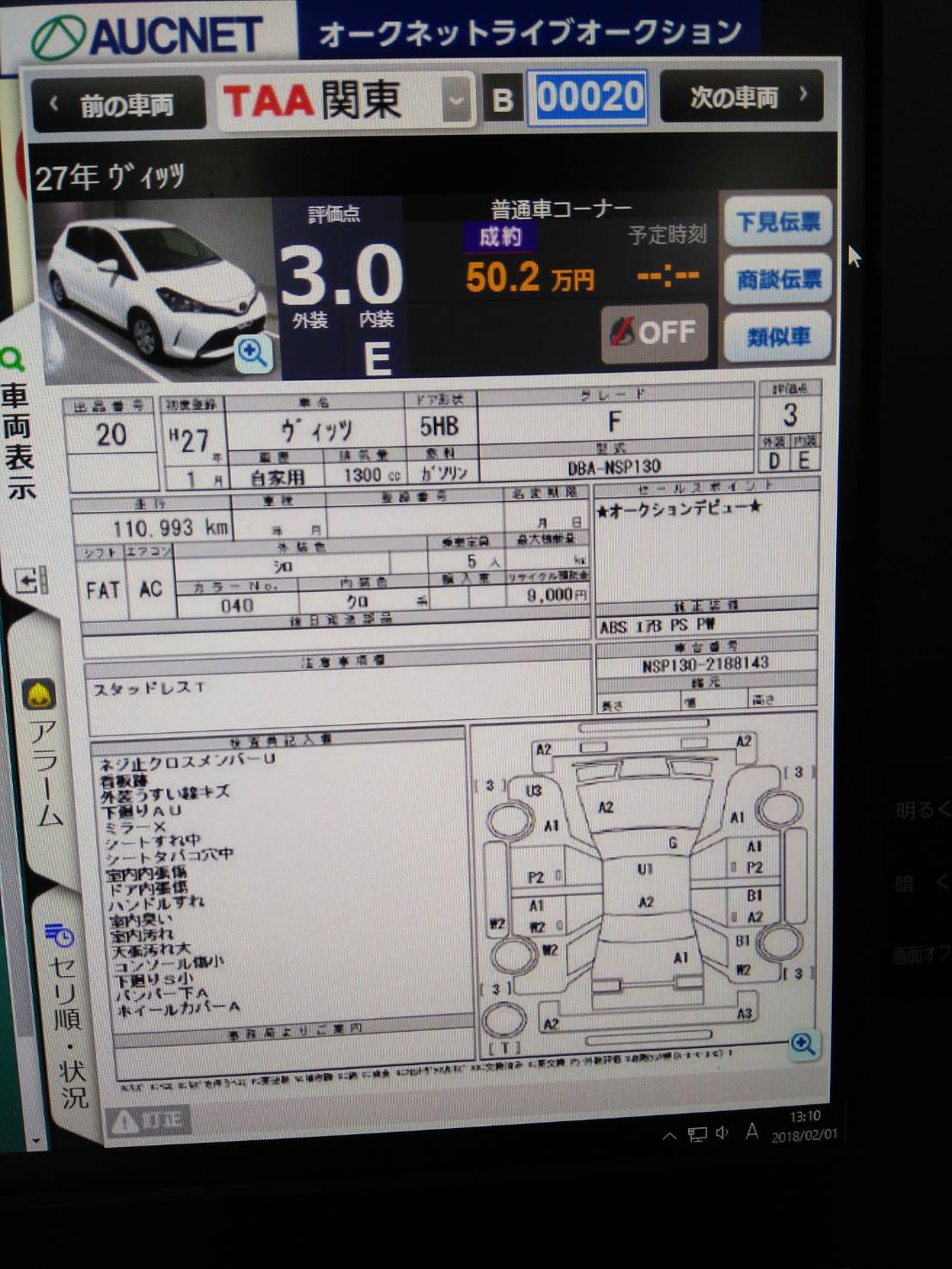Open the セリ順・状況 side tab
This screenshot has height=1269, width=952.
pyautogui.click(x=66, y=1031)
